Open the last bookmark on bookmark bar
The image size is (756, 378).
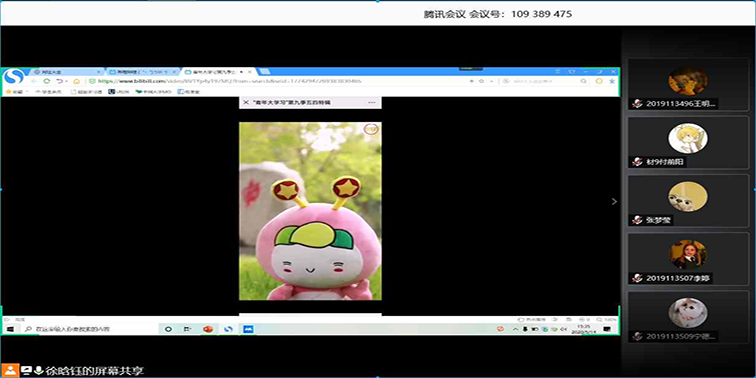click(189, 92)
